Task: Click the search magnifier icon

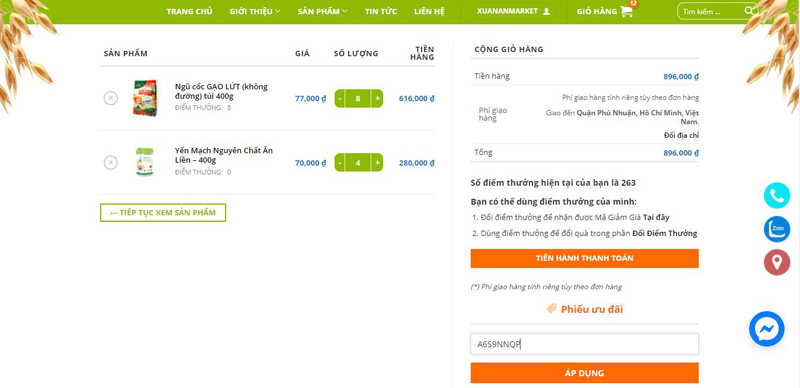Action: [x=749, y=11]
